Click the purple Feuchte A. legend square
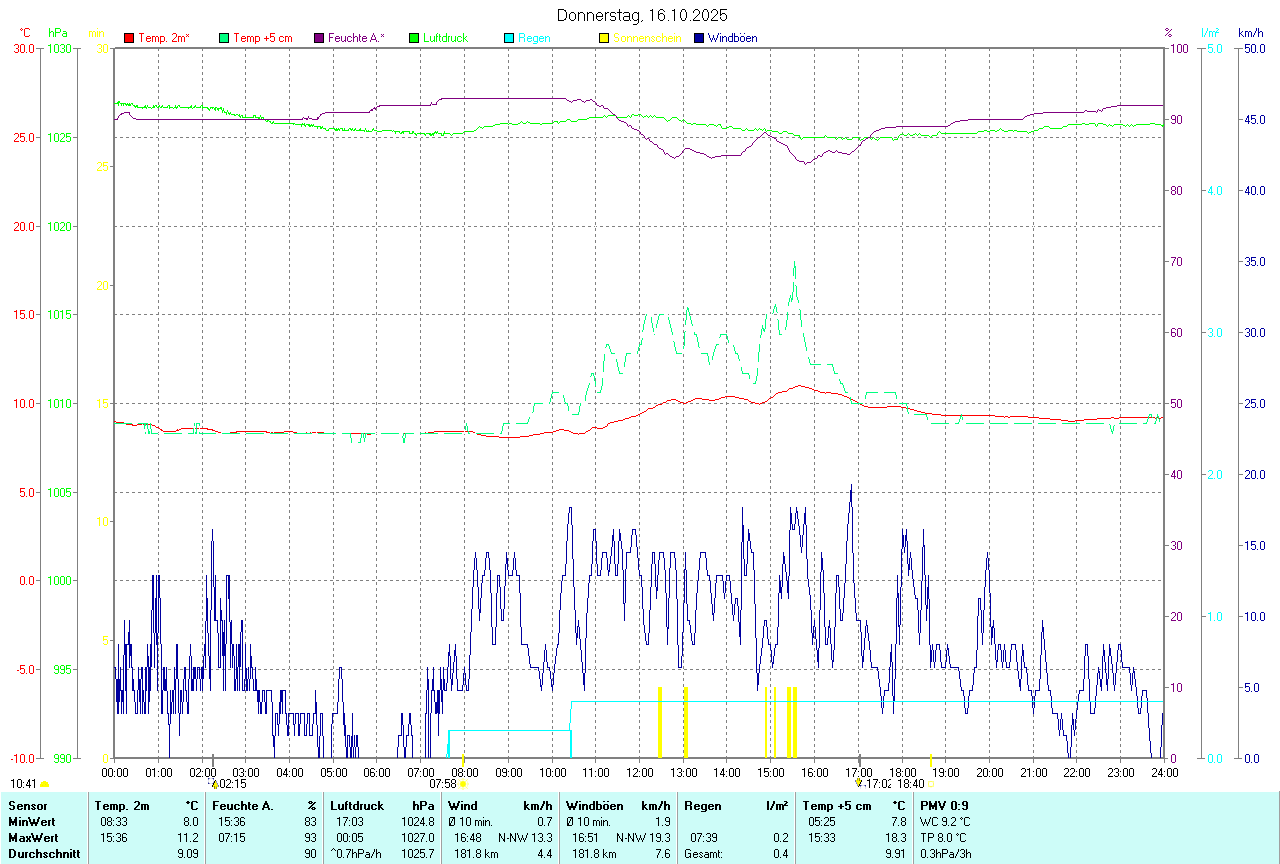The height and width of the screenshot is (864, 1280). [x=319, y=38]
